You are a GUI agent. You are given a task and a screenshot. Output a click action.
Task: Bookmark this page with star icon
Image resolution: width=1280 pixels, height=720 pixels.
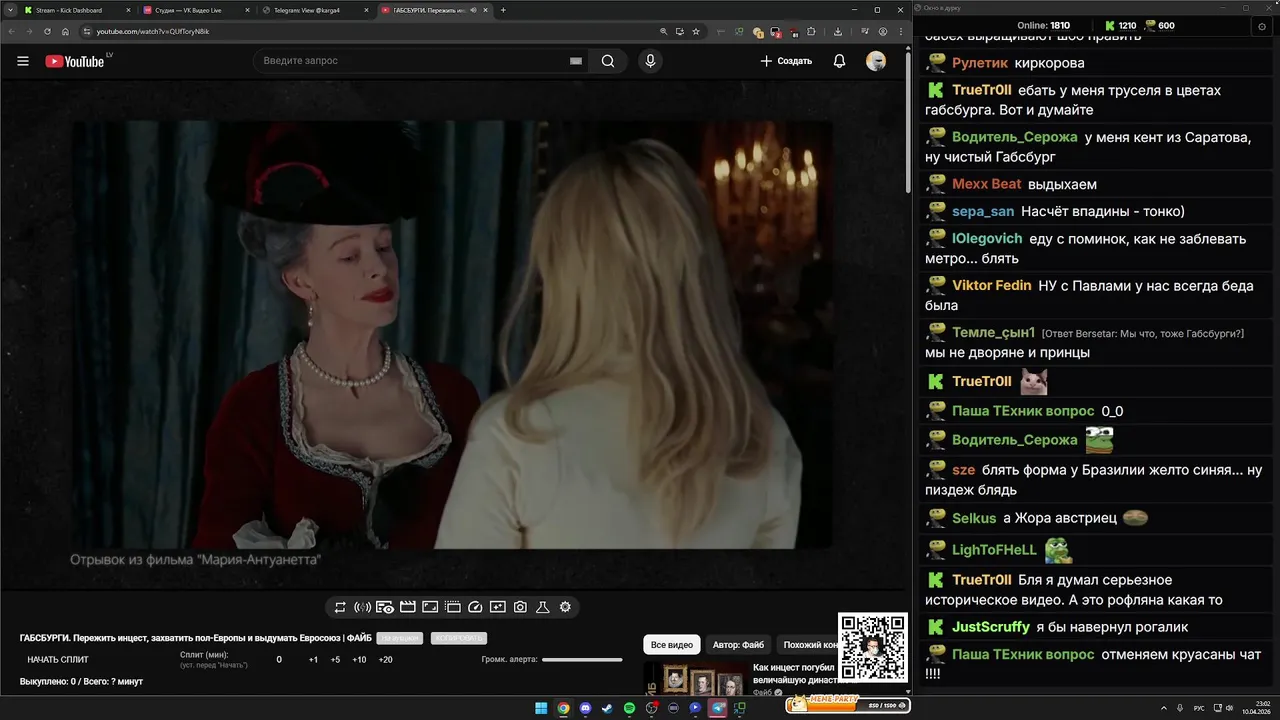696,31
